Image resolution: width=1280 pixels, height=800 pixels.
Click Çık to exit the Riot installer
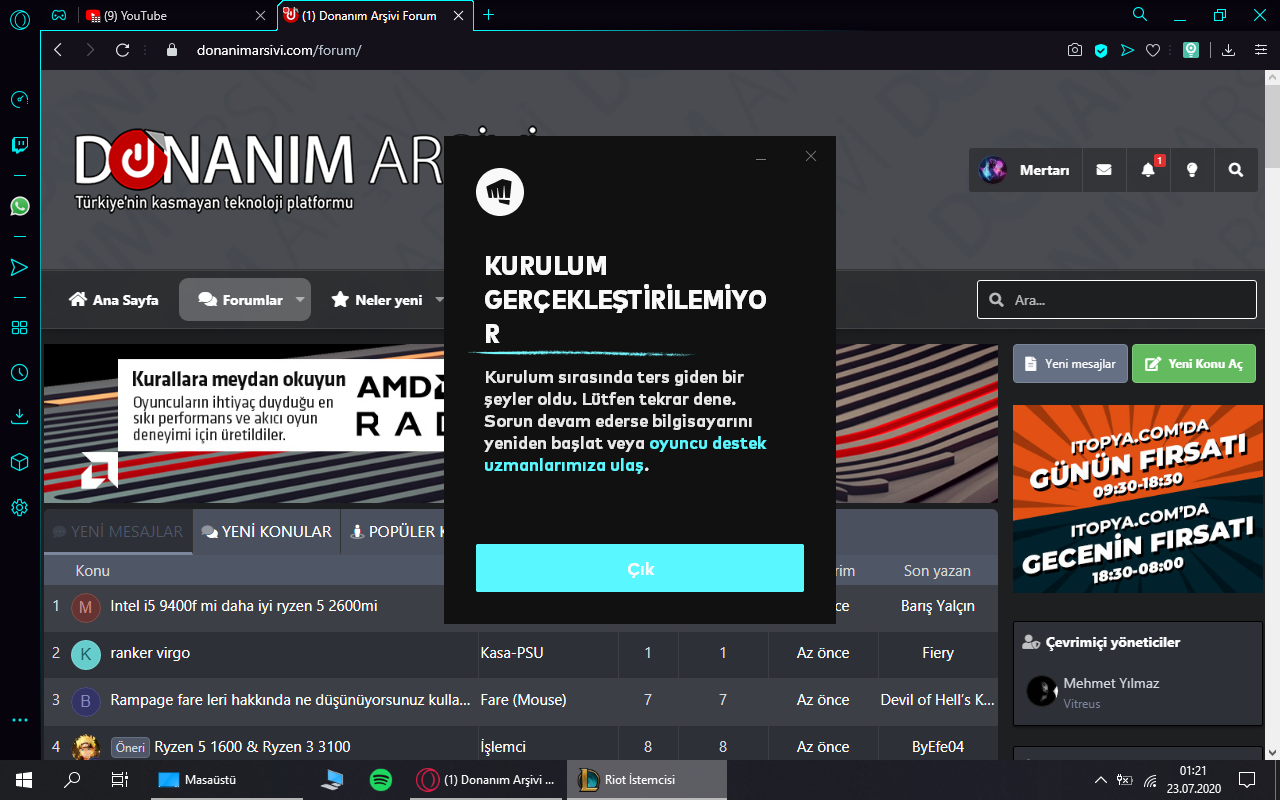[640, 568]
